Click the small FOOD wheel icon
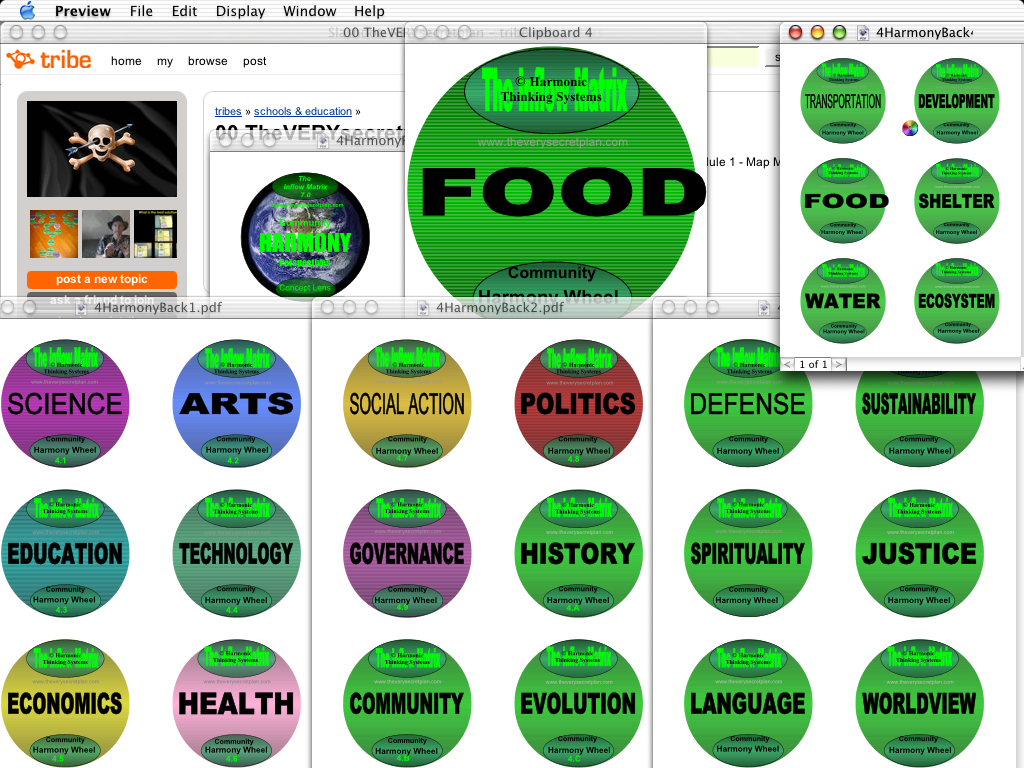This screenshot has width=1024, height=768. point(843,200)
